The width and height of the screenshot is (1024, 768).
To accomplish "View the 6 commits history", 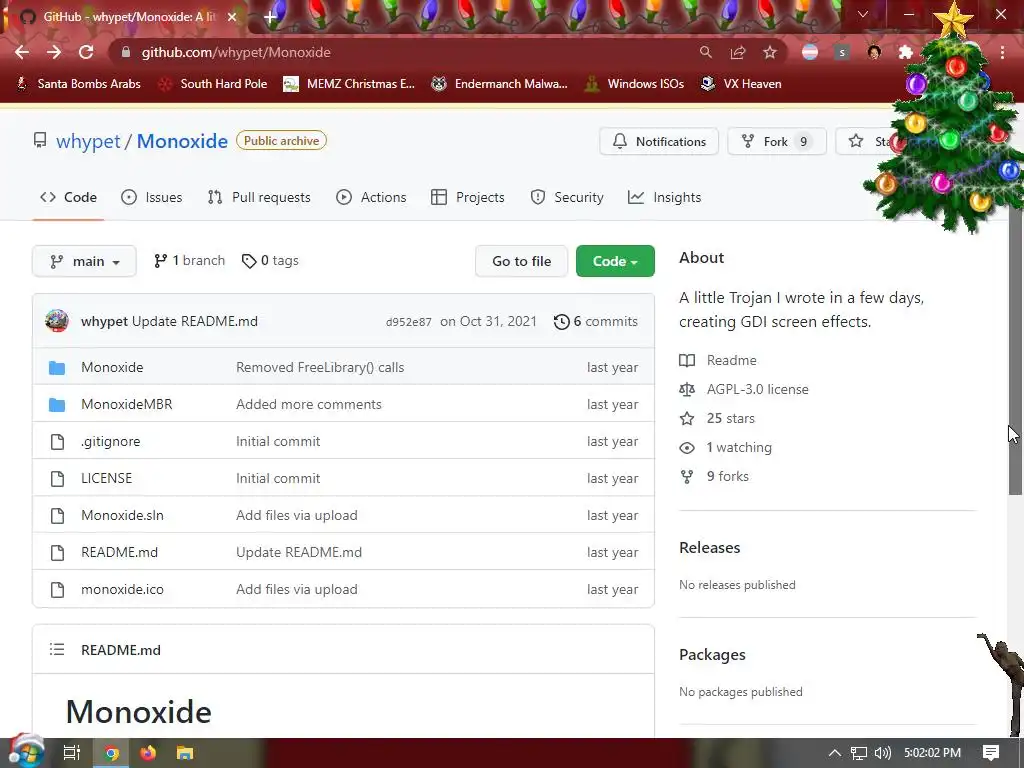I will tap(596, 321).
